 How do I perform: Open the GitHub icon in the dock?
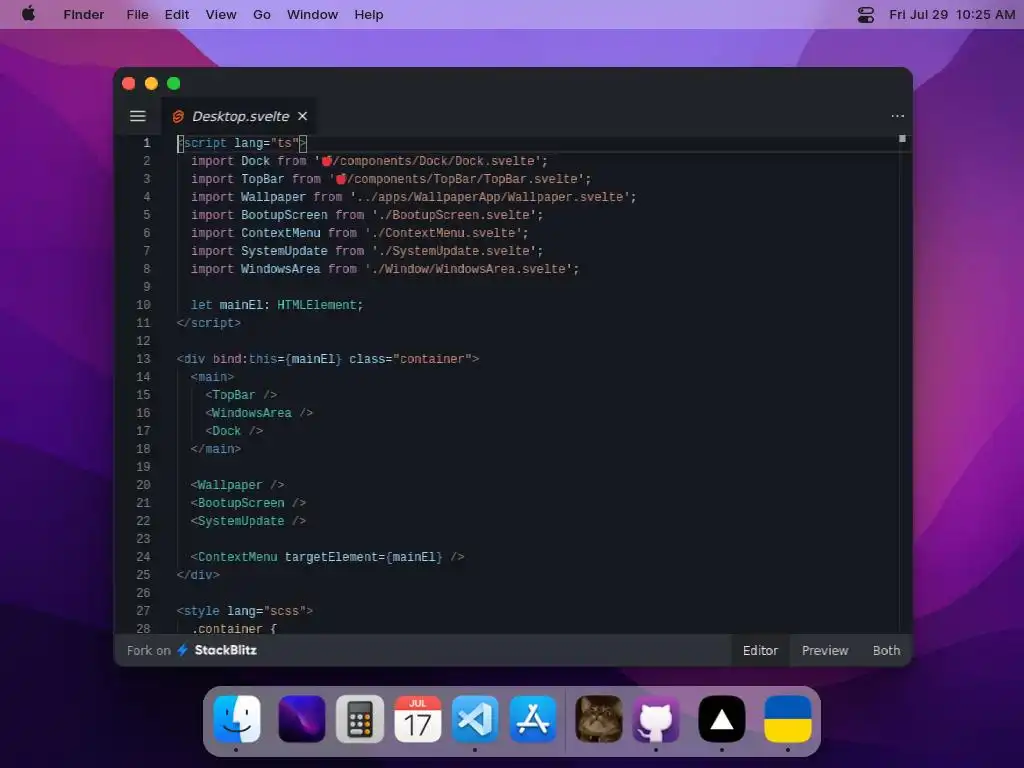656,719
